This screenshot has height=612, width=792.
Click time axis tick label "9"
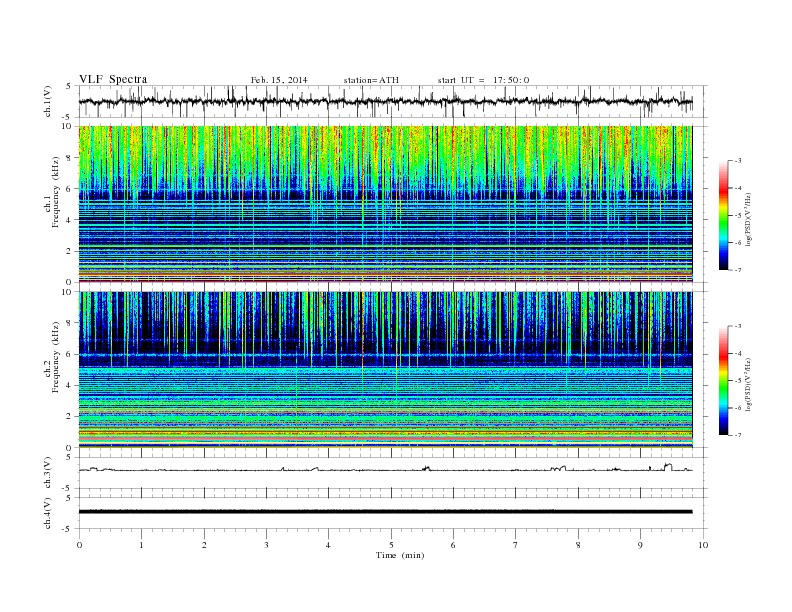(640, 545)
